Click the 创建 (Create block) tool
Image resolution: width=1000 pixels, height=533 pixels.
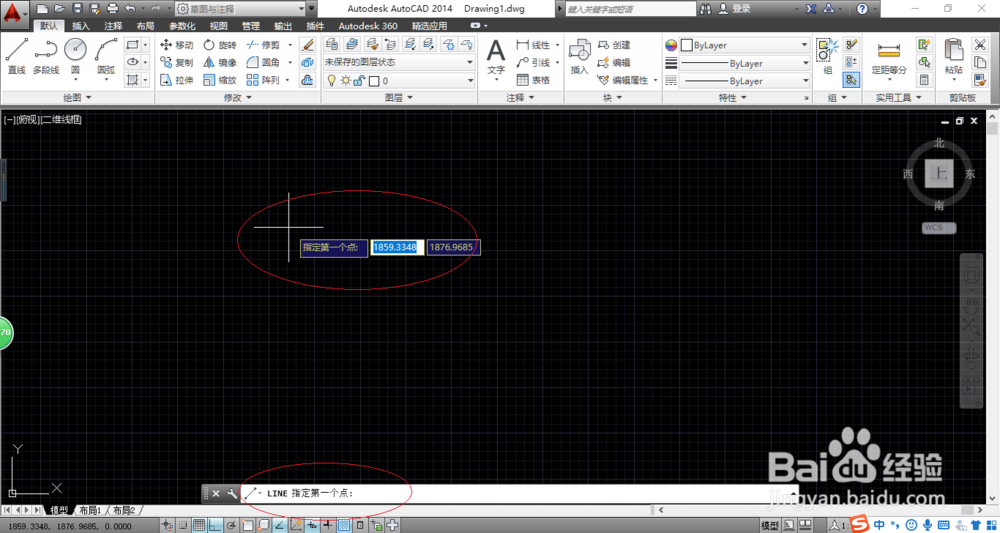pos(614,45)
